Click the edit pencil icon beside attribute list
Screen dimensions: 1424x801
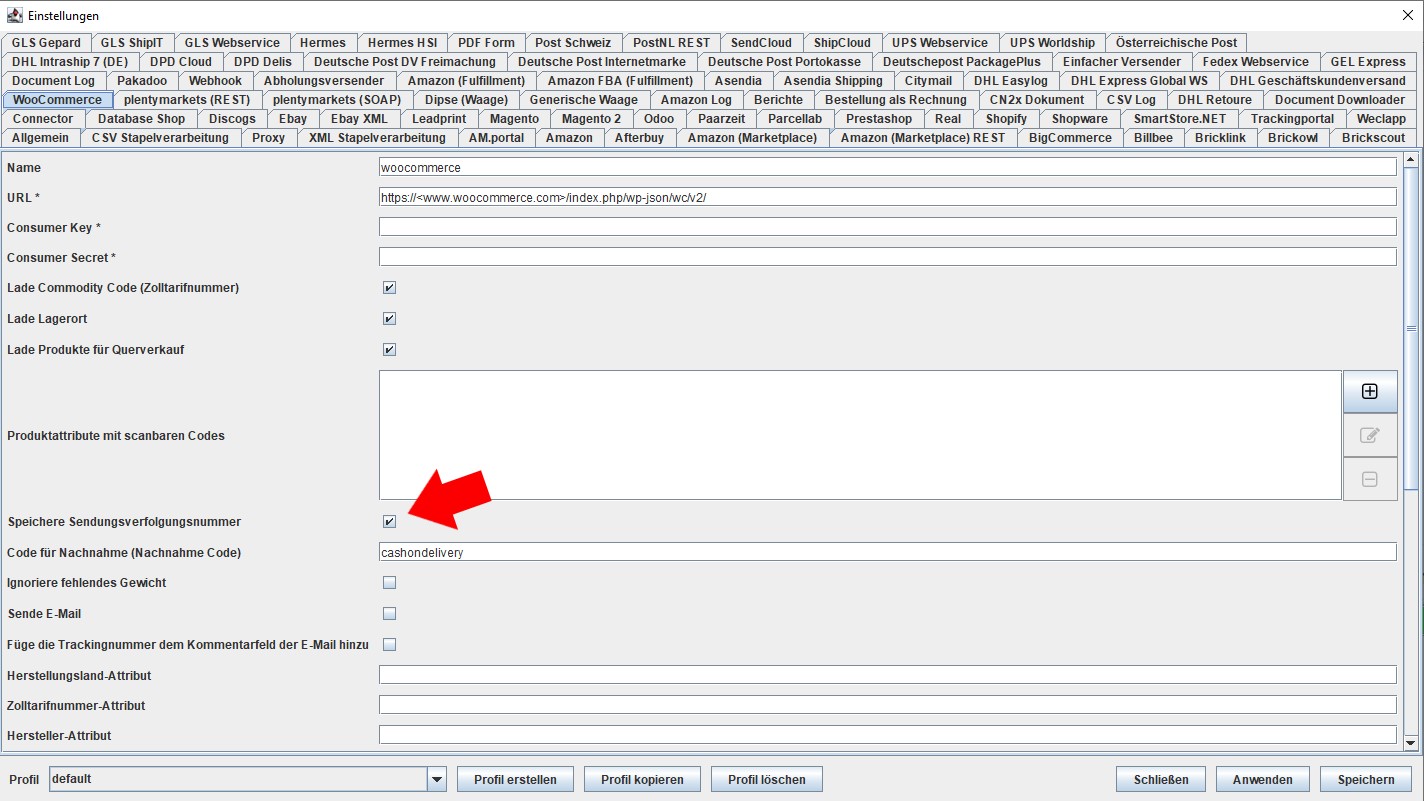[x=1370, y=435]
